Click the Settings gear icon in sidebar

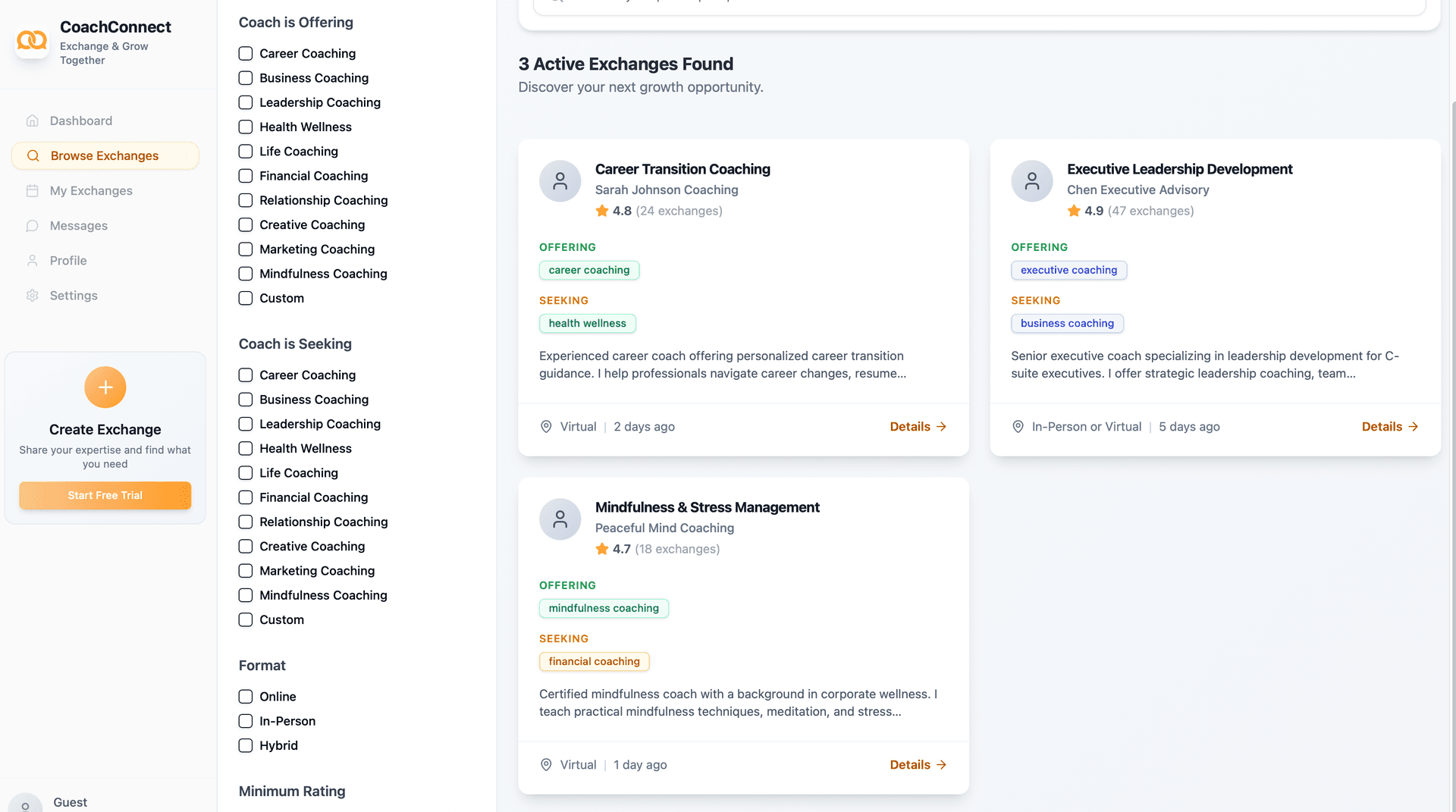[x=32, y=296]
